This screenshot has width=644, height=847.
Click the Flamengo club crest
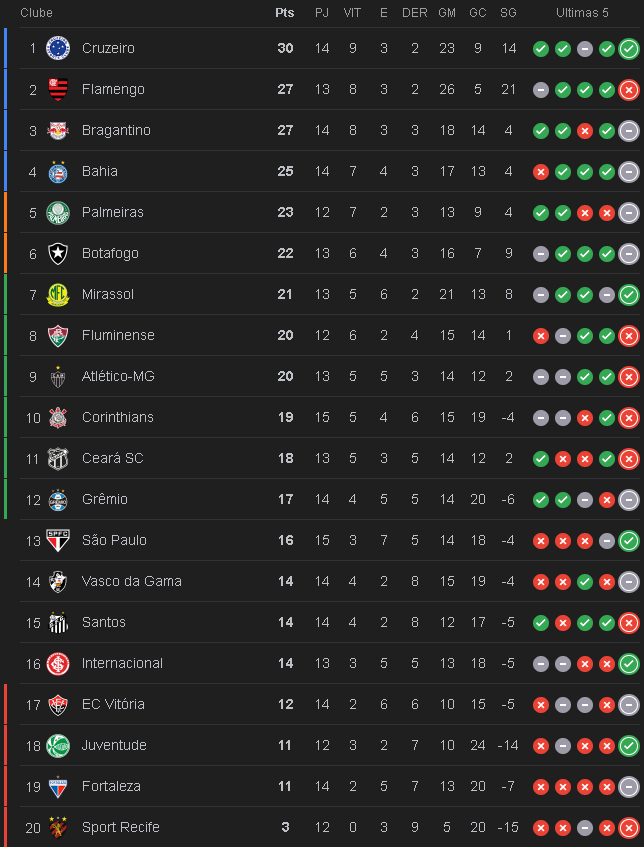tap(58, 89)
